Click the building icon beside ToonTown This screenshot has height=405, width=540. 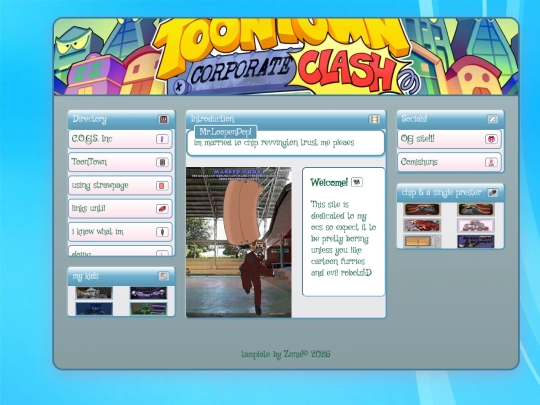(x=162, y=162)
